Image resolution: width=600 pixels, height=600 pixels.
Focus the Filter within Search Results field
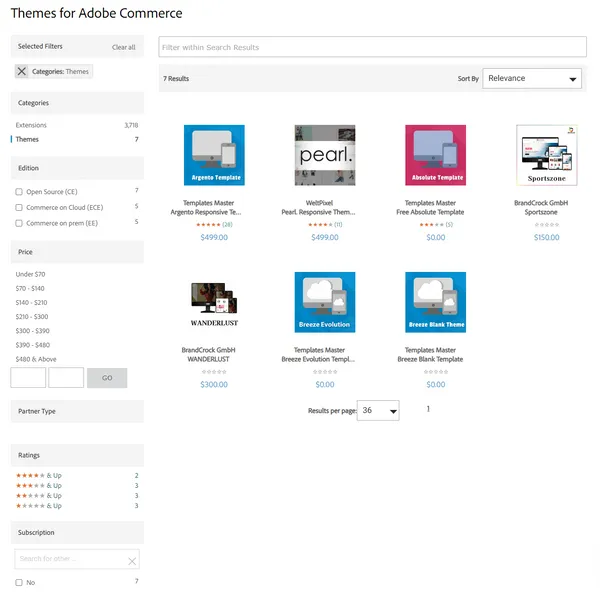coord(372,47)
